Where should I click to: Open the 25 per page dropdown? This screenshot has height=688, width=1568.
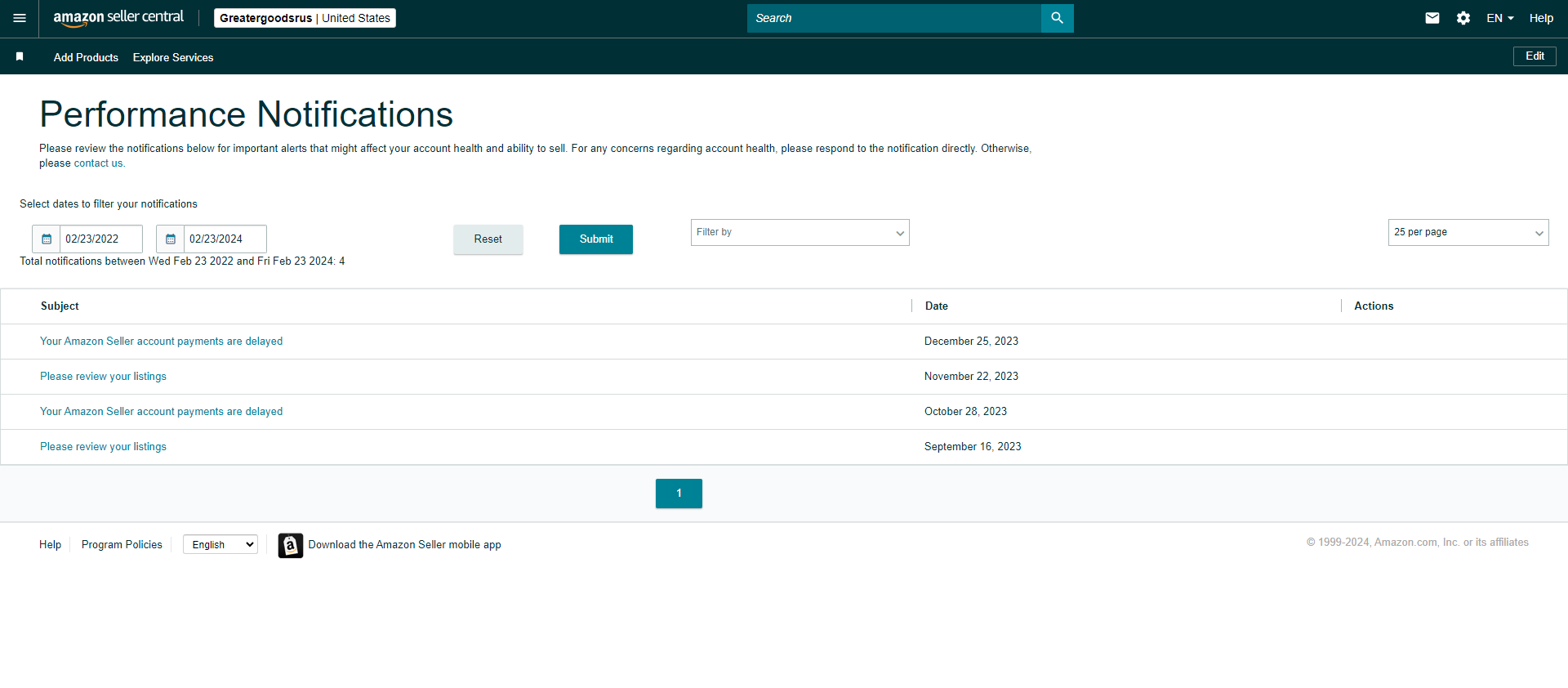1468,233
